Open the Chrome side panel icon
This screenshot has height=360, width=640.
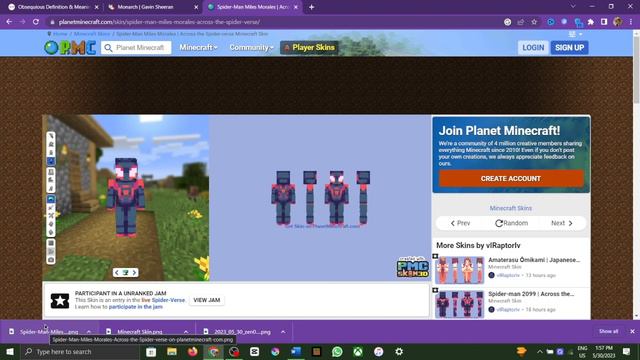coord(604,22)
